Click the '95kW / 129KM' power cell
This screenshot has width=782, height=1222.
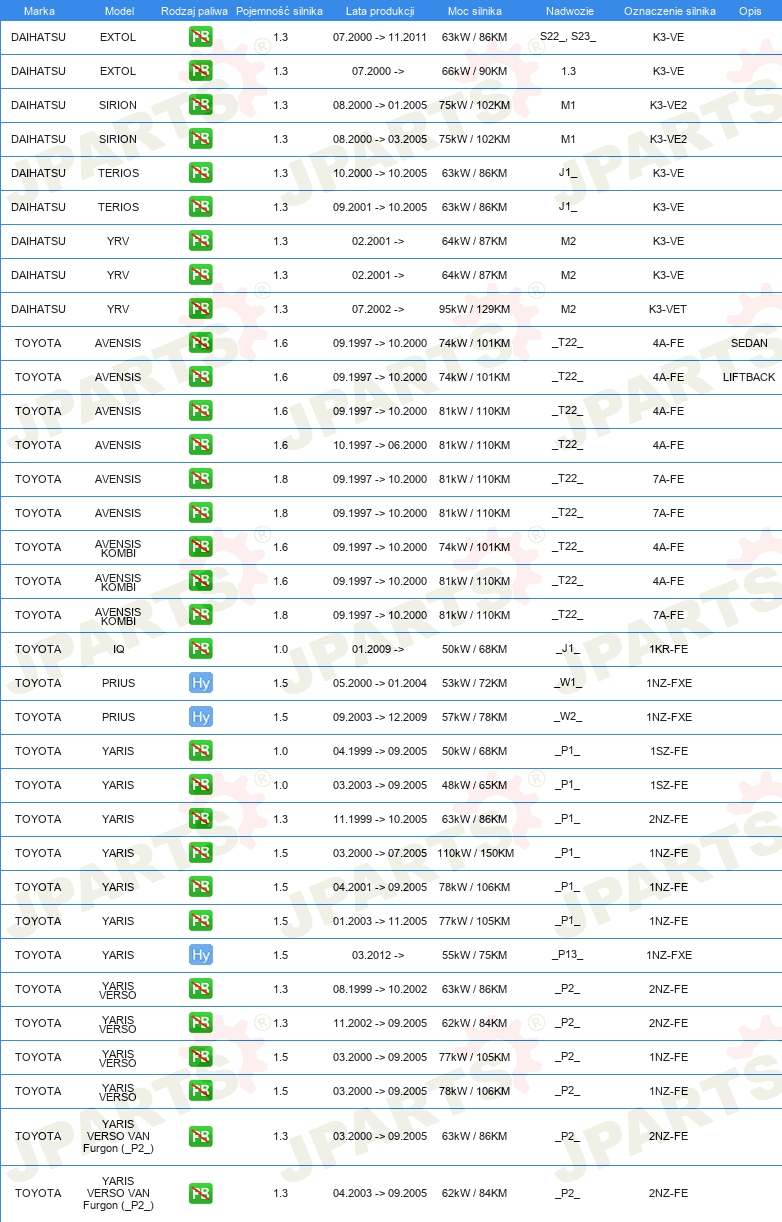pos(474,309)
